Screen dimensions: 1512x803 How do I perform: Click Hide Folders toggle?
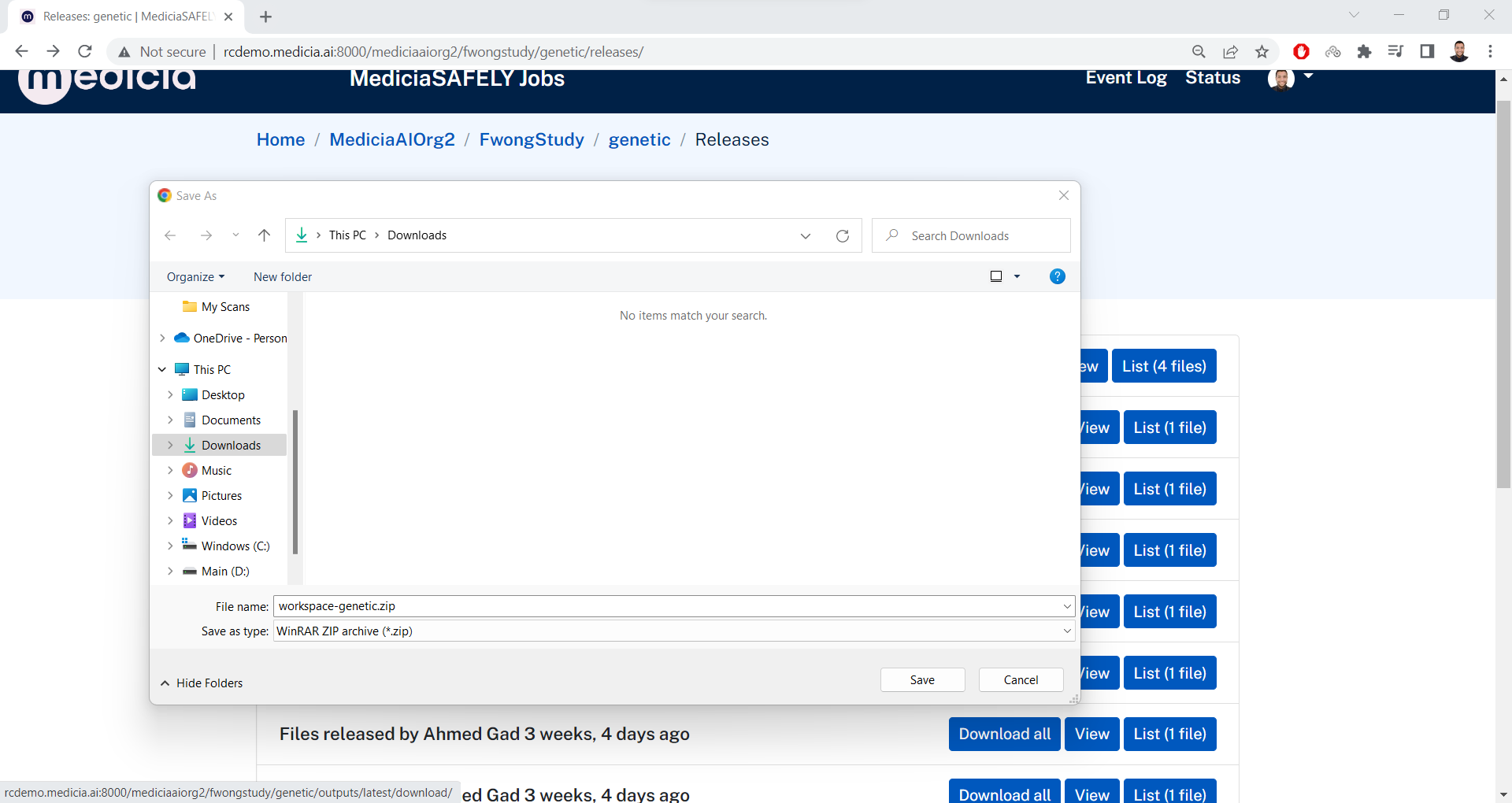[202, 683]
